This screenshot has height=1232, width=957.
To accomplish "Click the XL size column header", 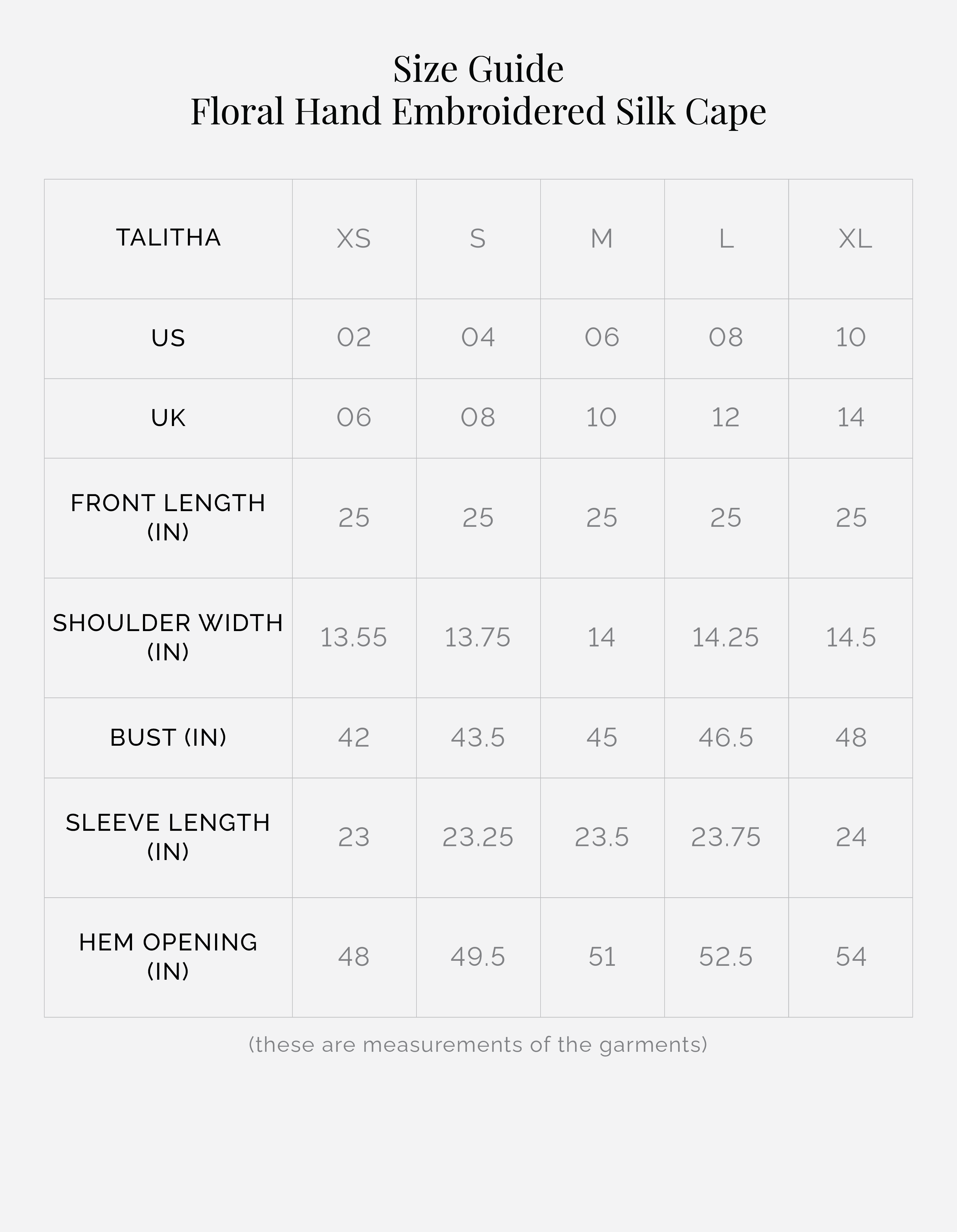I will 855,239.
